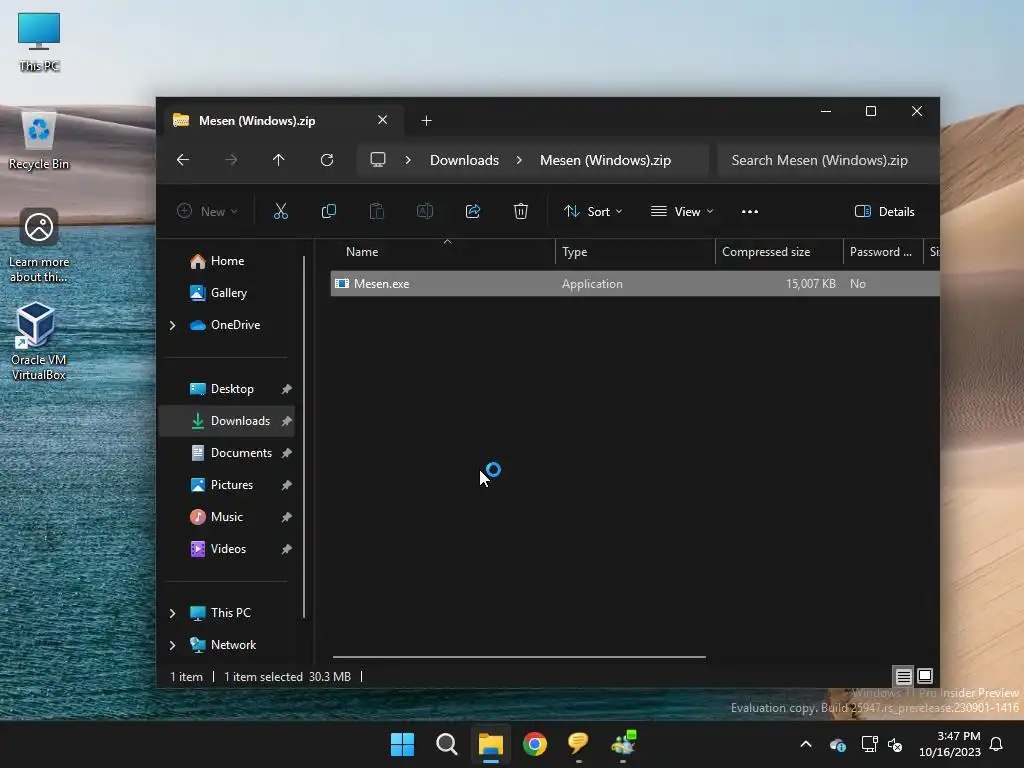Open Google Chrome from taskbar
Screen dimensions: 1024x768
[x=535, y=744]
